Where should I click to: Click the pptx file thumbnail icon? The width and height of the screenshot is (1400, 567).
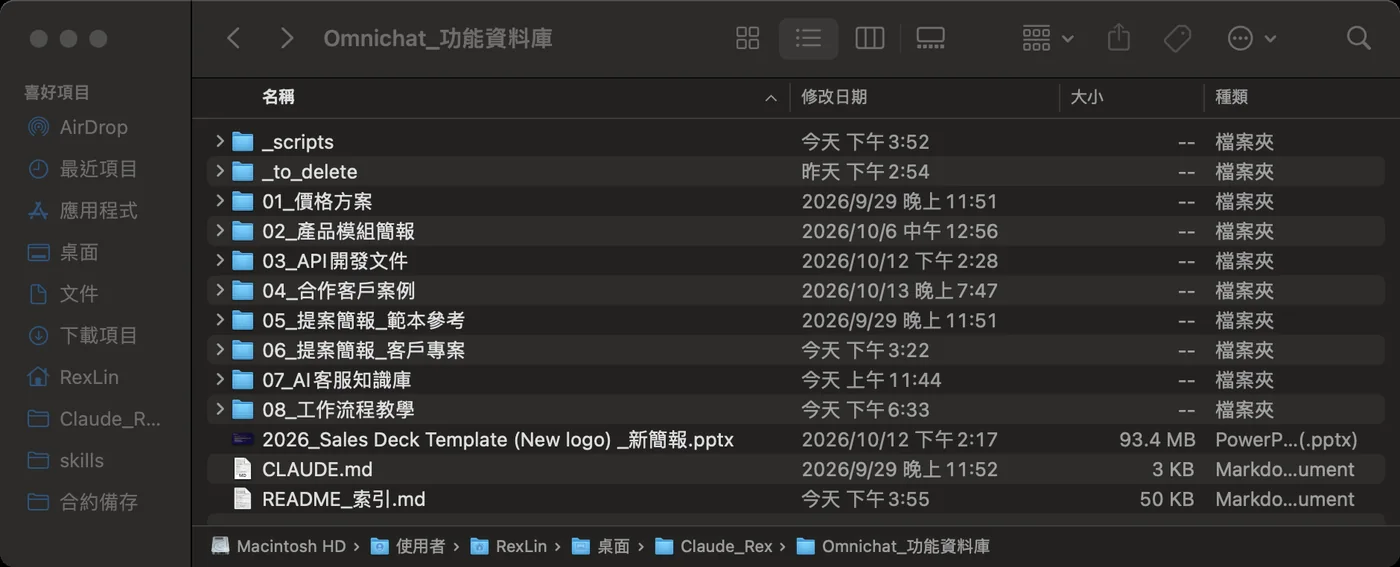tap(242, 440)
